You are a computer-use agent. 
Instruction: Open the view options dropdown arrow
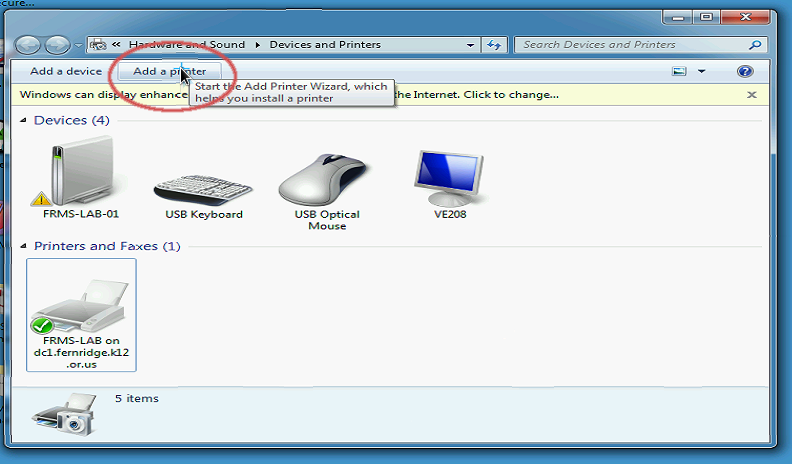point(701,71)
